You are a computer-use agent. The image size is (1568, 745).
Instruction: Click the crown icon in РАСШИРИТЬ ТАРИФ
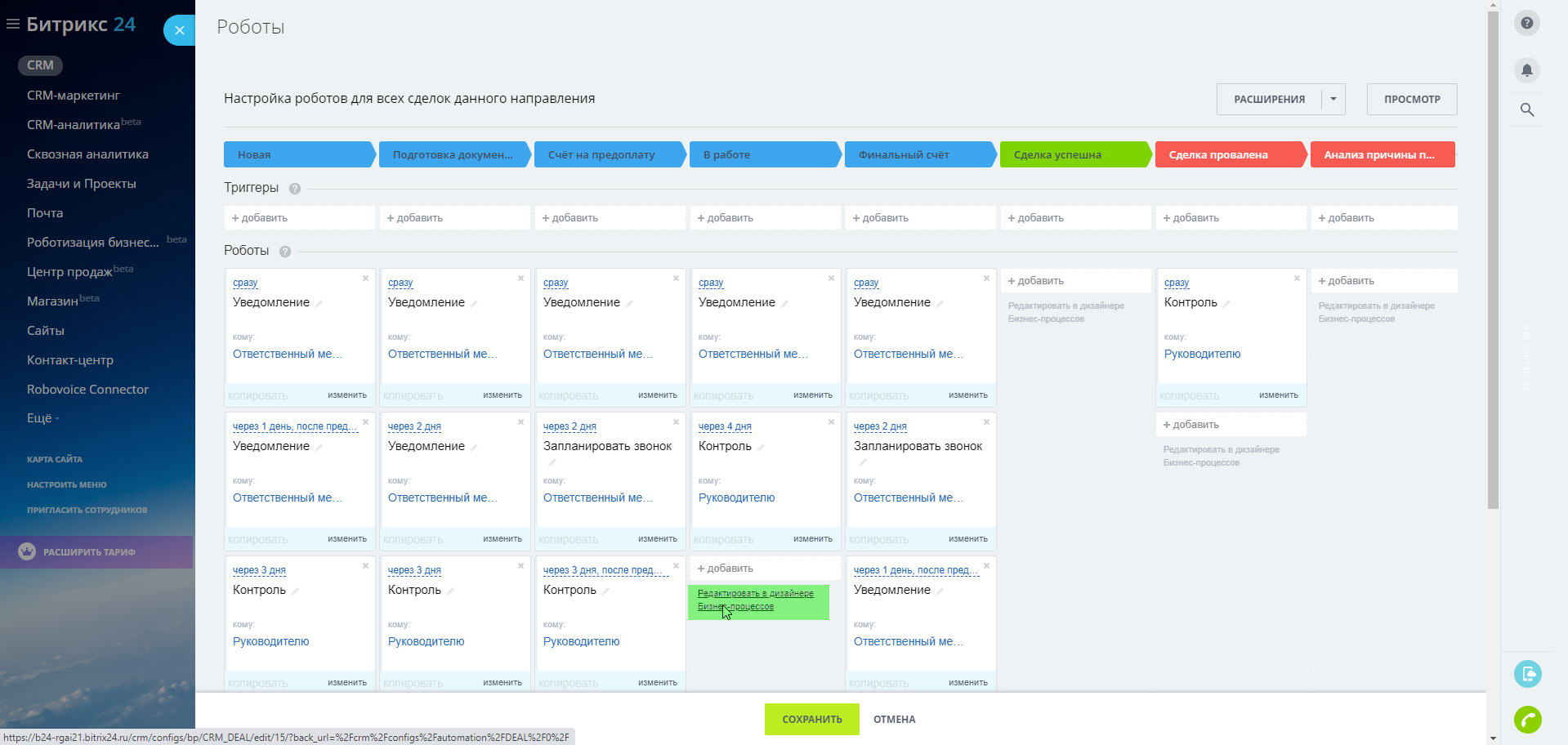click(27, 551)
